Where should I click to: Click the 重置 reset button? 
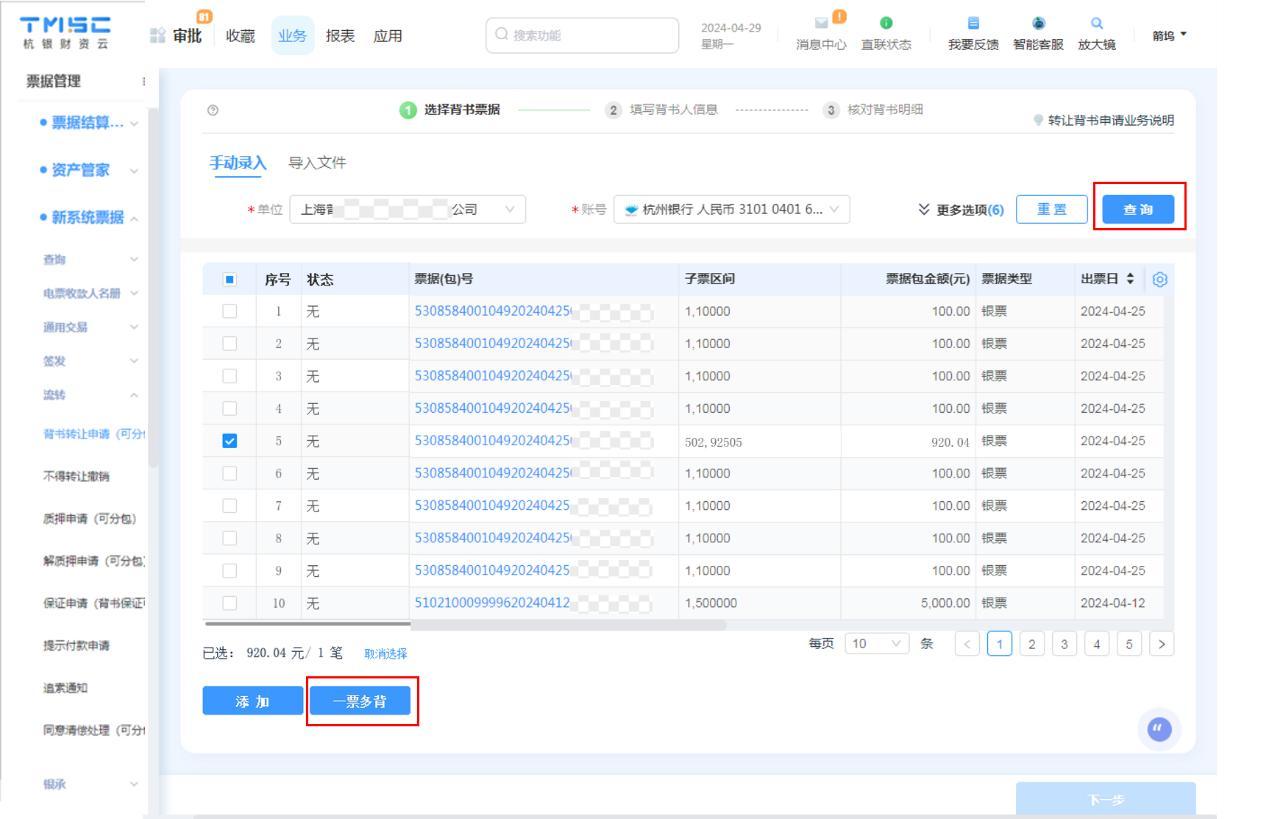(1052, 210)
